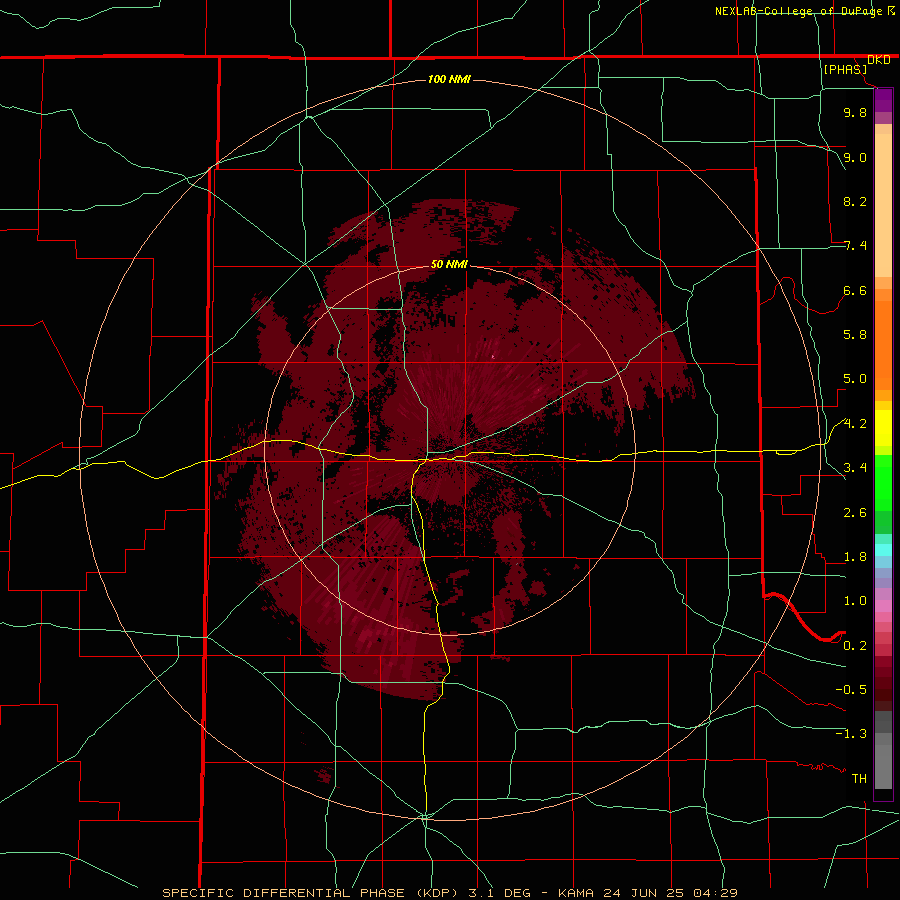Click the 0.2 scale value
900x900 pixels.
(x=855, y=646)
